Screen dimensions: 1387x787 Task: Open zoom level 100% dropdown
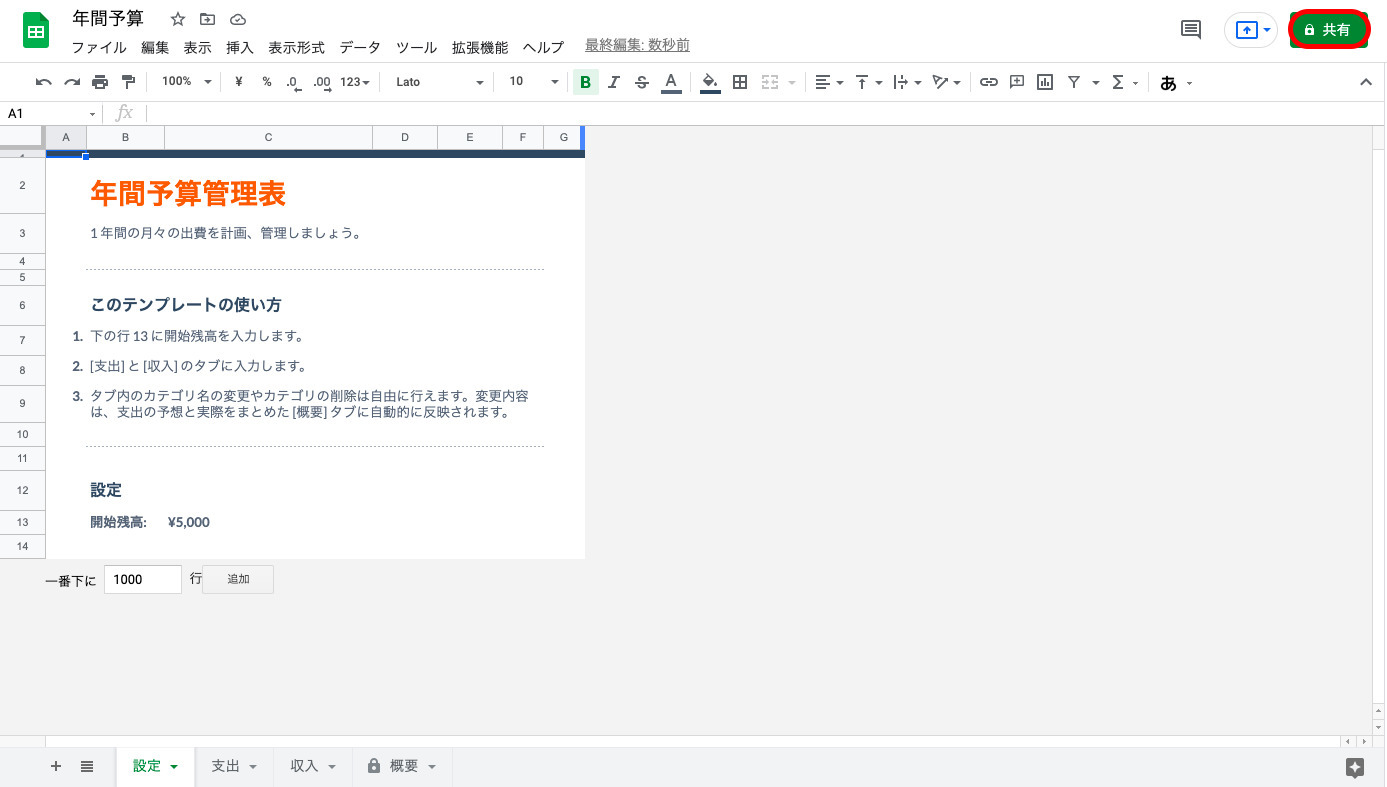coord(187,82)
